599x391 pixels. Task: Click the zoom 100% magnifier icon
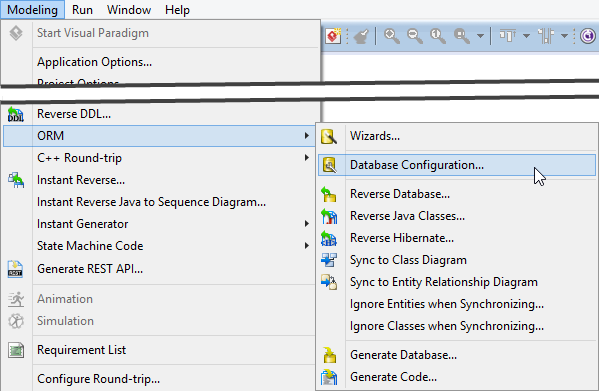(x=437, y=36)
